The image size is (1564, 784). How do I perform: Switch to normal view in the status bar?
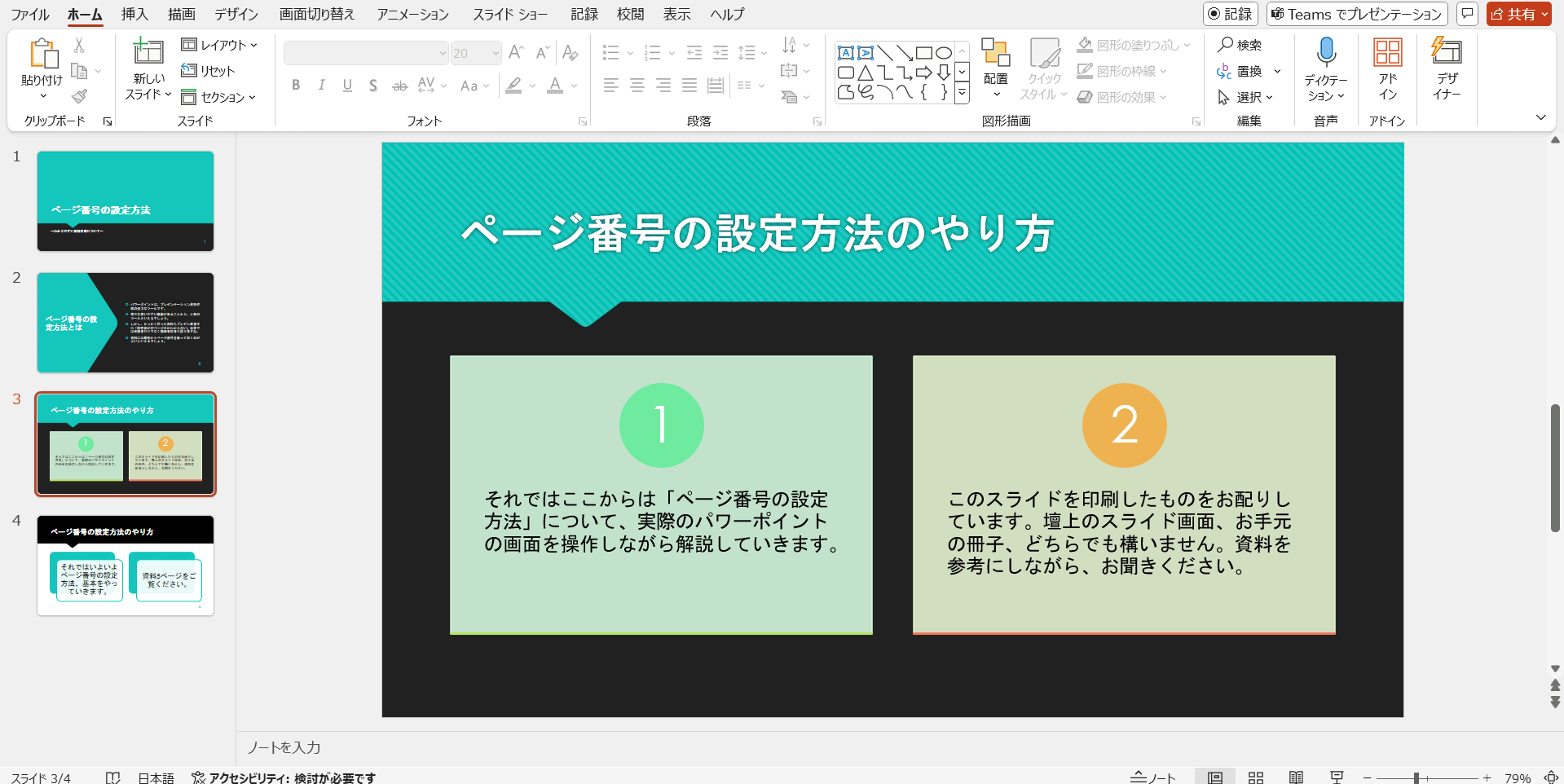(1215, 777)
